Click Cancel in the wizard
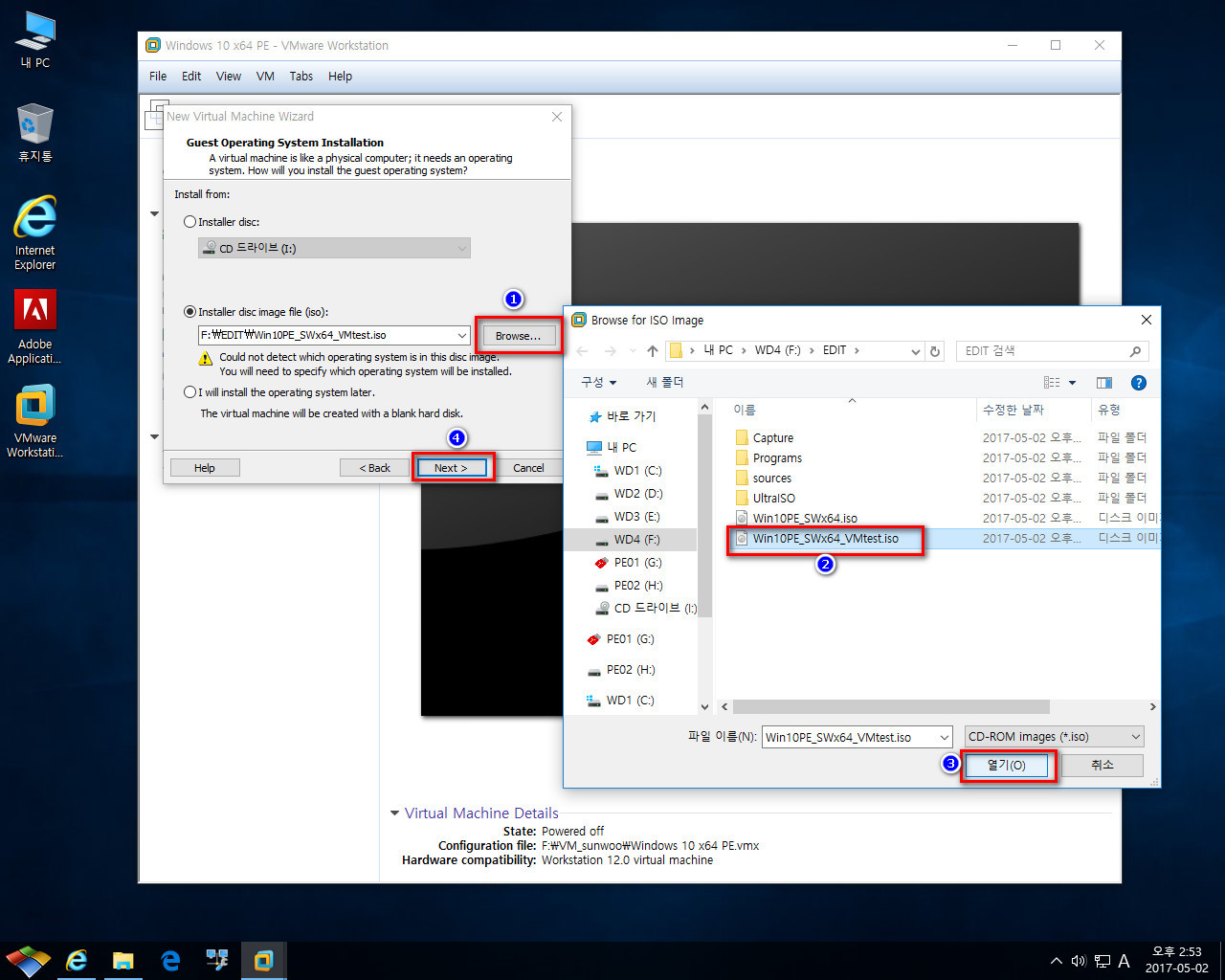The width and height of the screenshot is (1225, 980). 528,468
